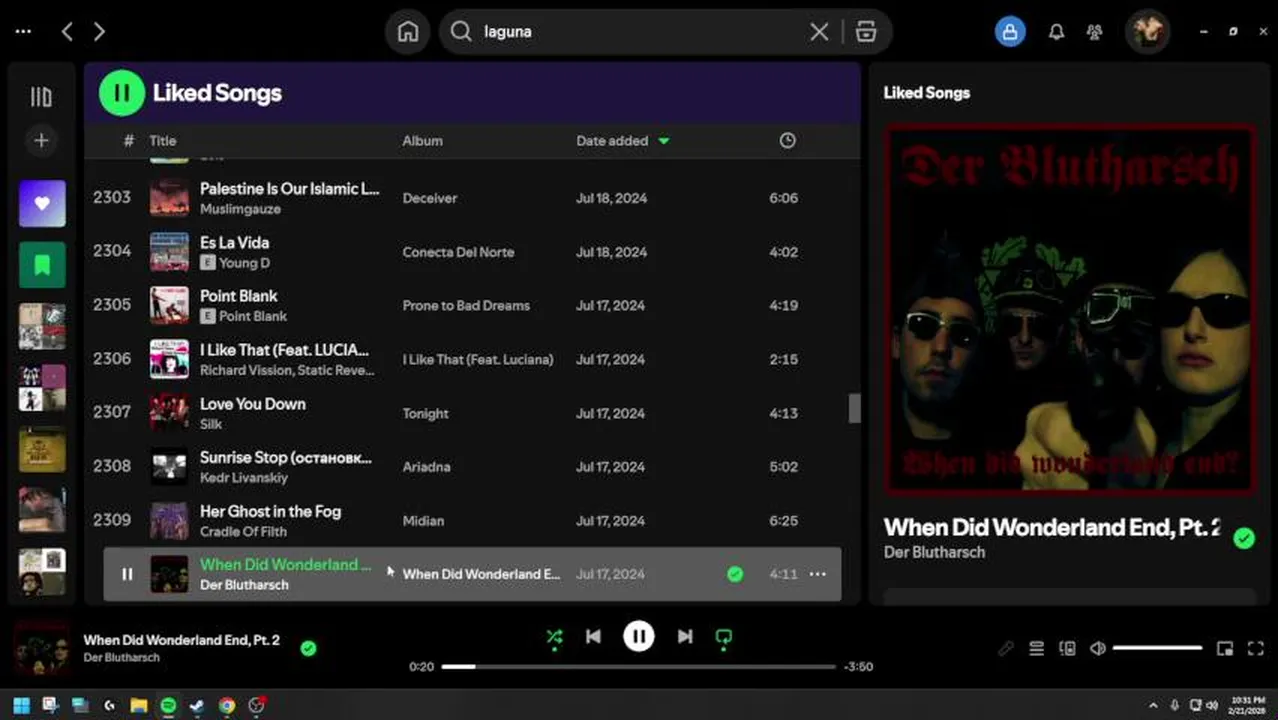The width and height of the screenshot is (1278, 720).
Task: Open artist Cradle Of Filth
Action: click(x=243, y=532)
